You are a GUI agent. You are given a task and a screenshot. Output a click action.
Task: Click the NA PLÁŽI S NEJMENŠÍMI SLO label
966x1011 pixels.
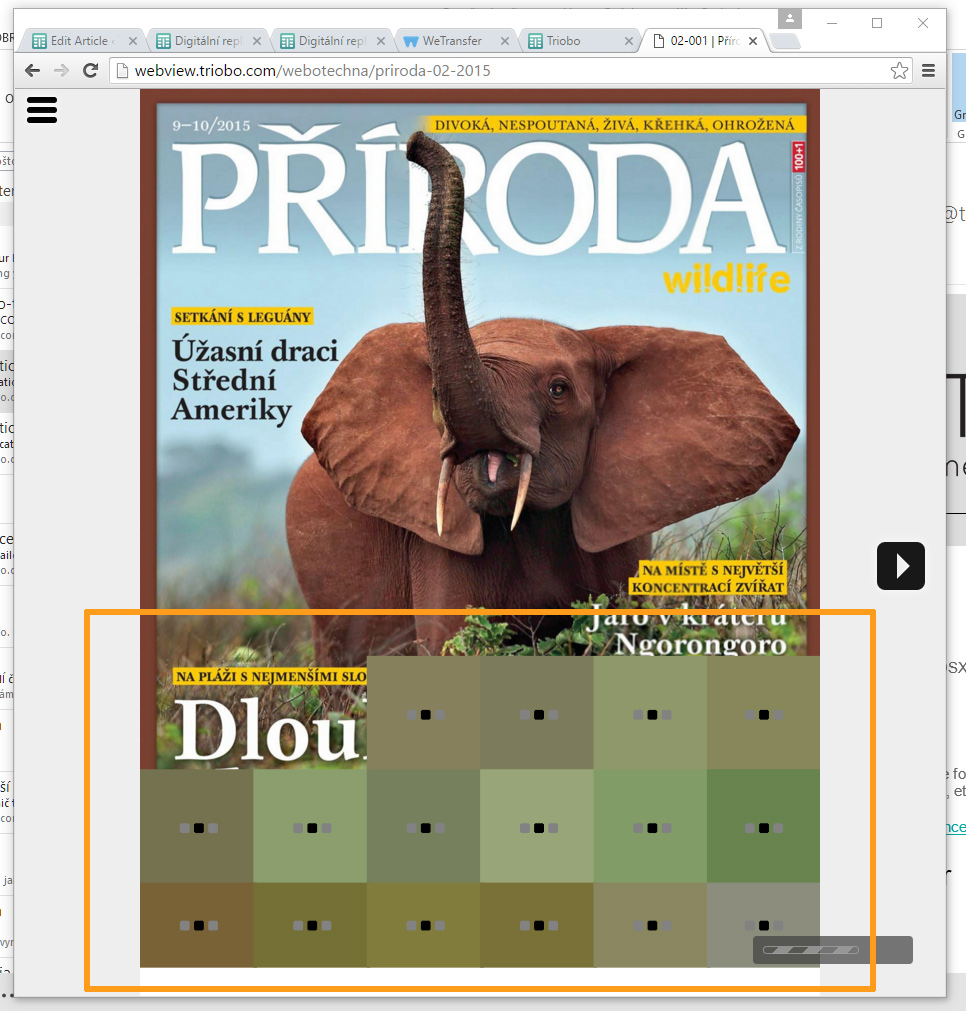click(x=271, y=676)
